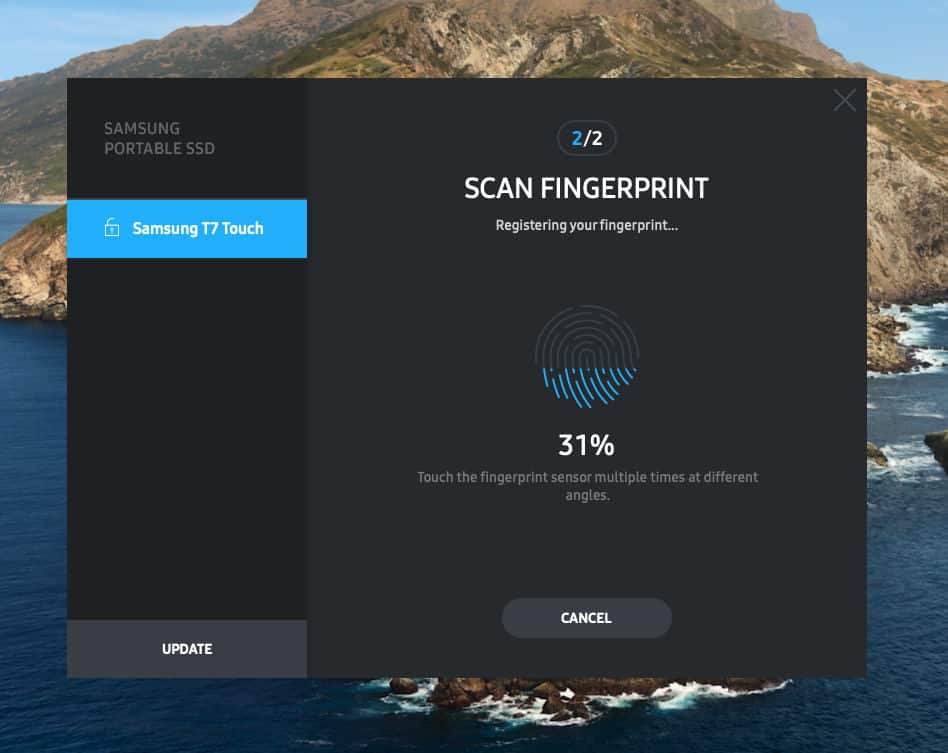Click the Registering your fingerprint status text
The image size is (948, 753).
click(586, 226)
